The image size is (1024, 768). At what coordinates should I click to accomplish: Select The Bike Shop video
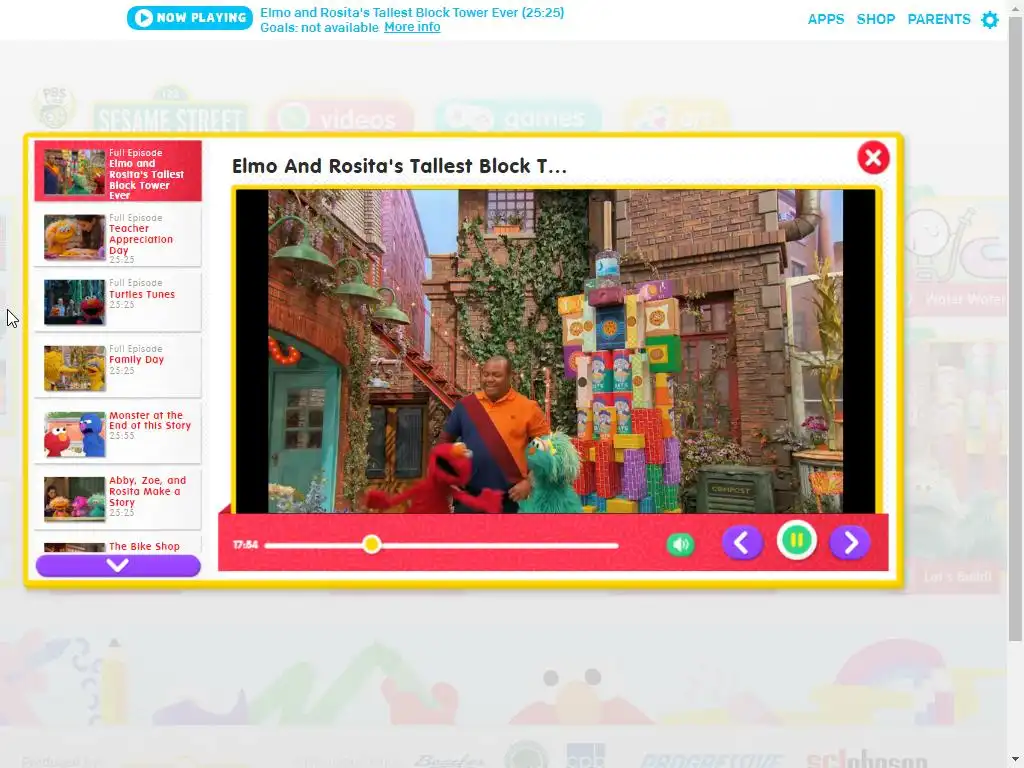coord(118,546)
